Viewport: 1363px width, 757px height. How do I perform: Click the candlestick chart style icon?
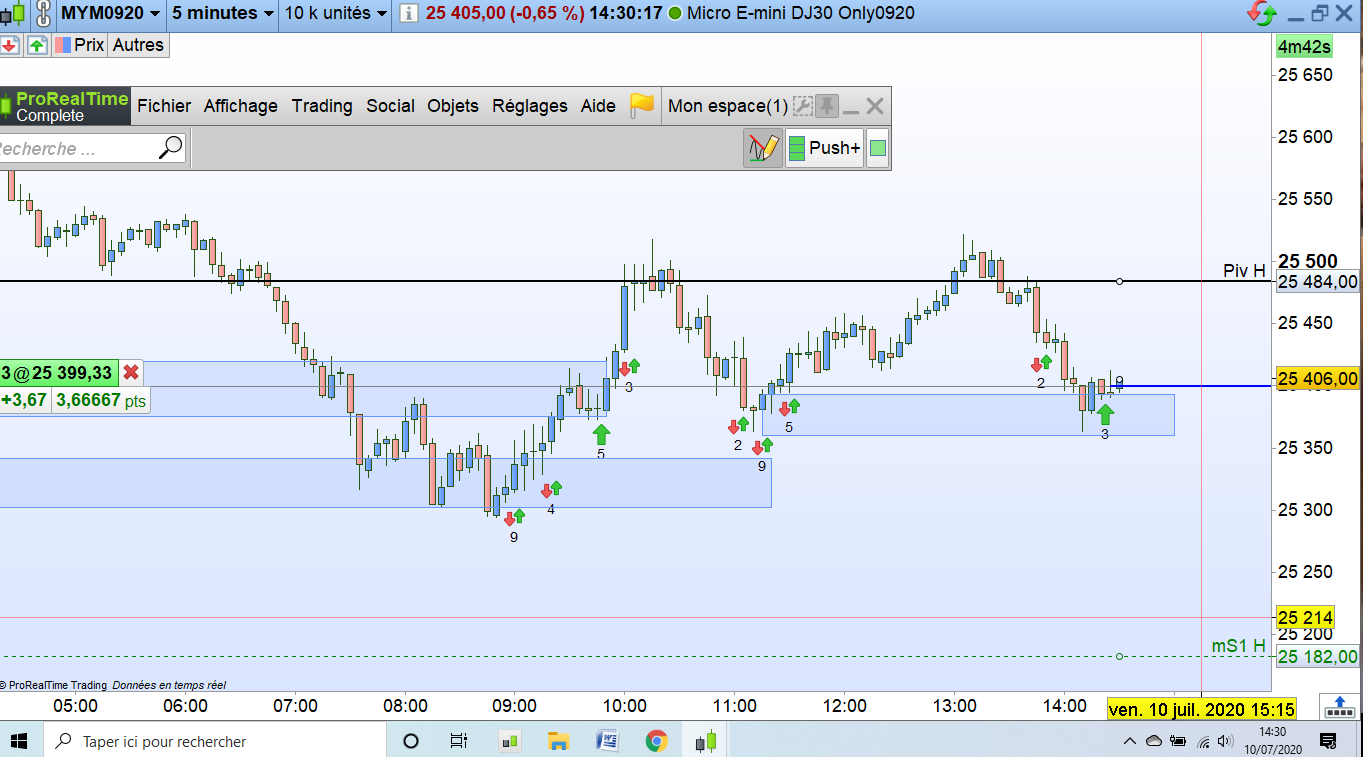click(x=14, y=14)
